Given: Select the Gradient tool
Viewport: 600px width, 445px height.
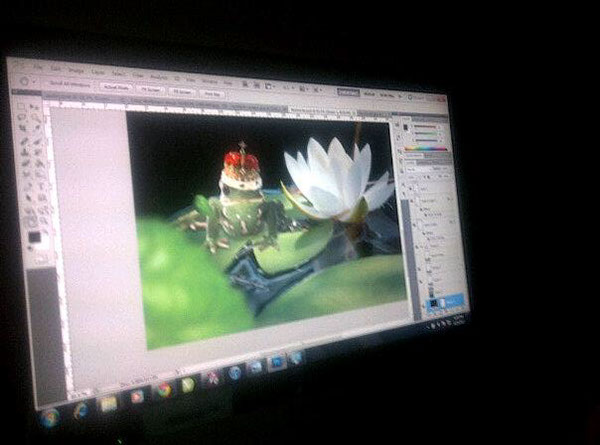Looking at the screenshot, I should click(40, 165).
